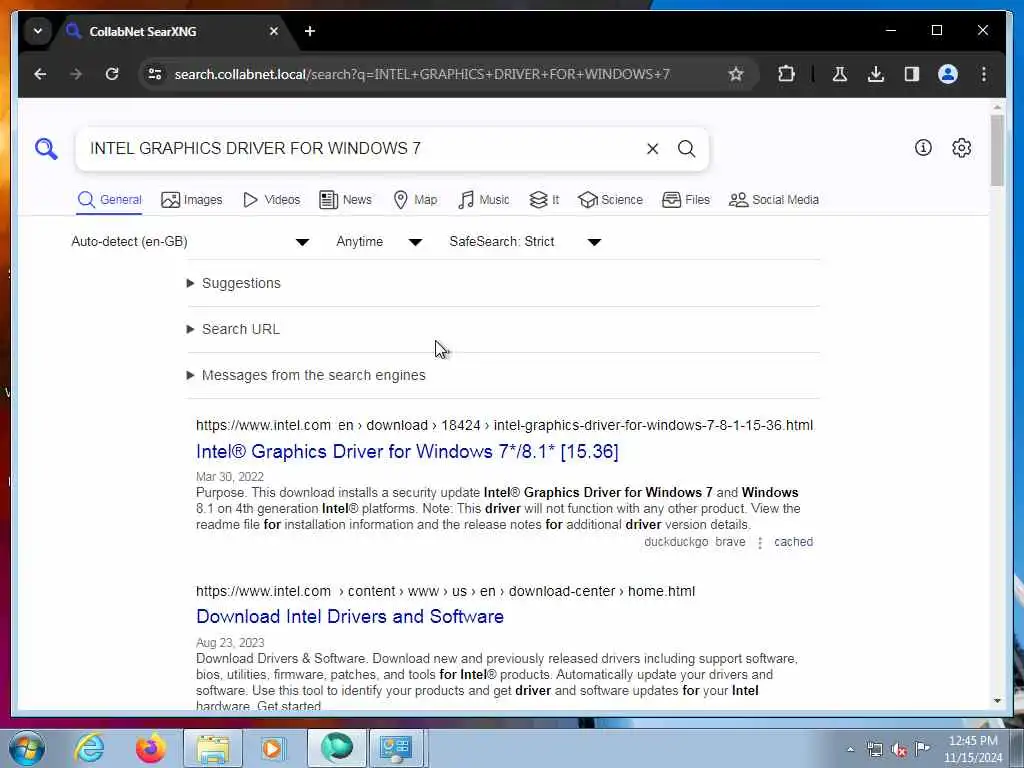
Task: Toggle the browser side panel icon
Action: point(912,74)
